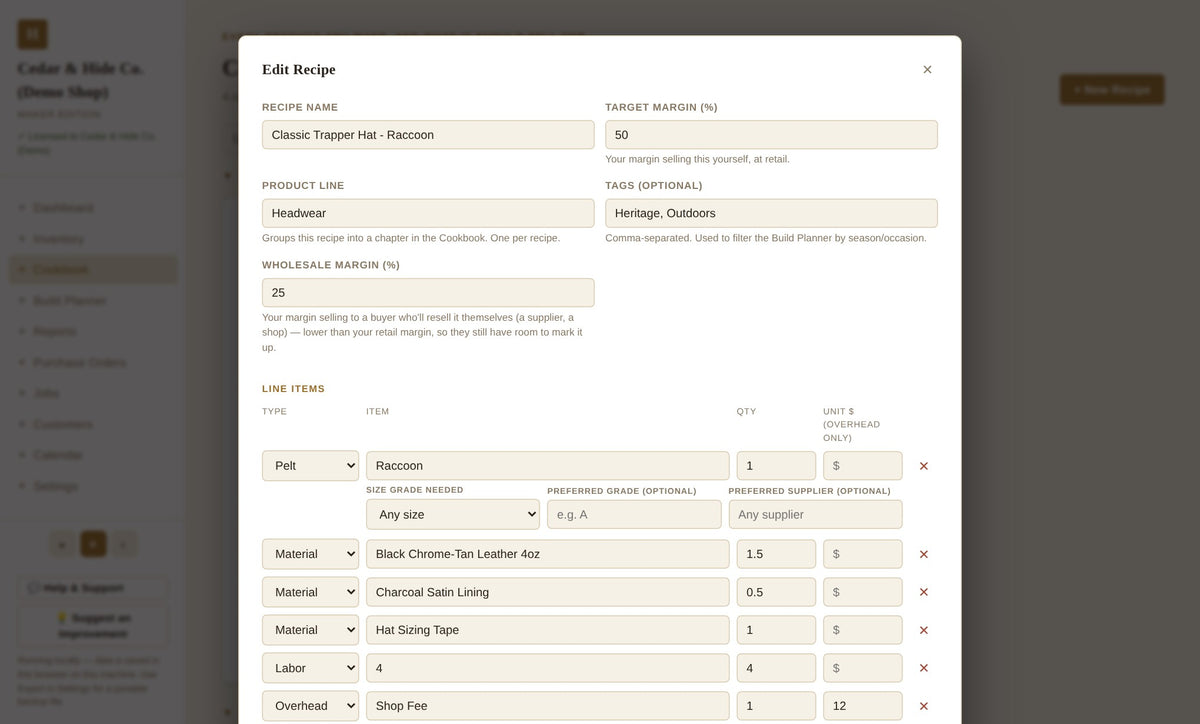This screenshot has height=724, width=1200.
Task: Remove the Labor line item
Action: point(923,668)
